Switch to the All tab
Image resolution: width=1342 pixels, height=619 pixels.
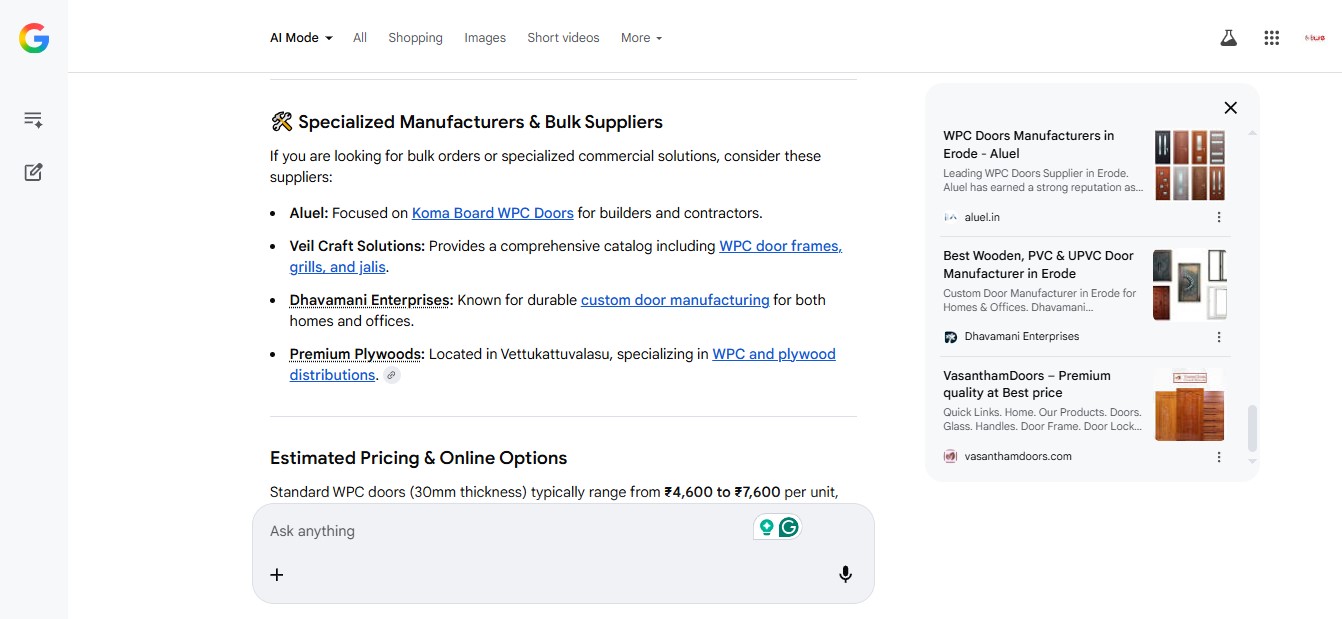(x=360, y=38)
